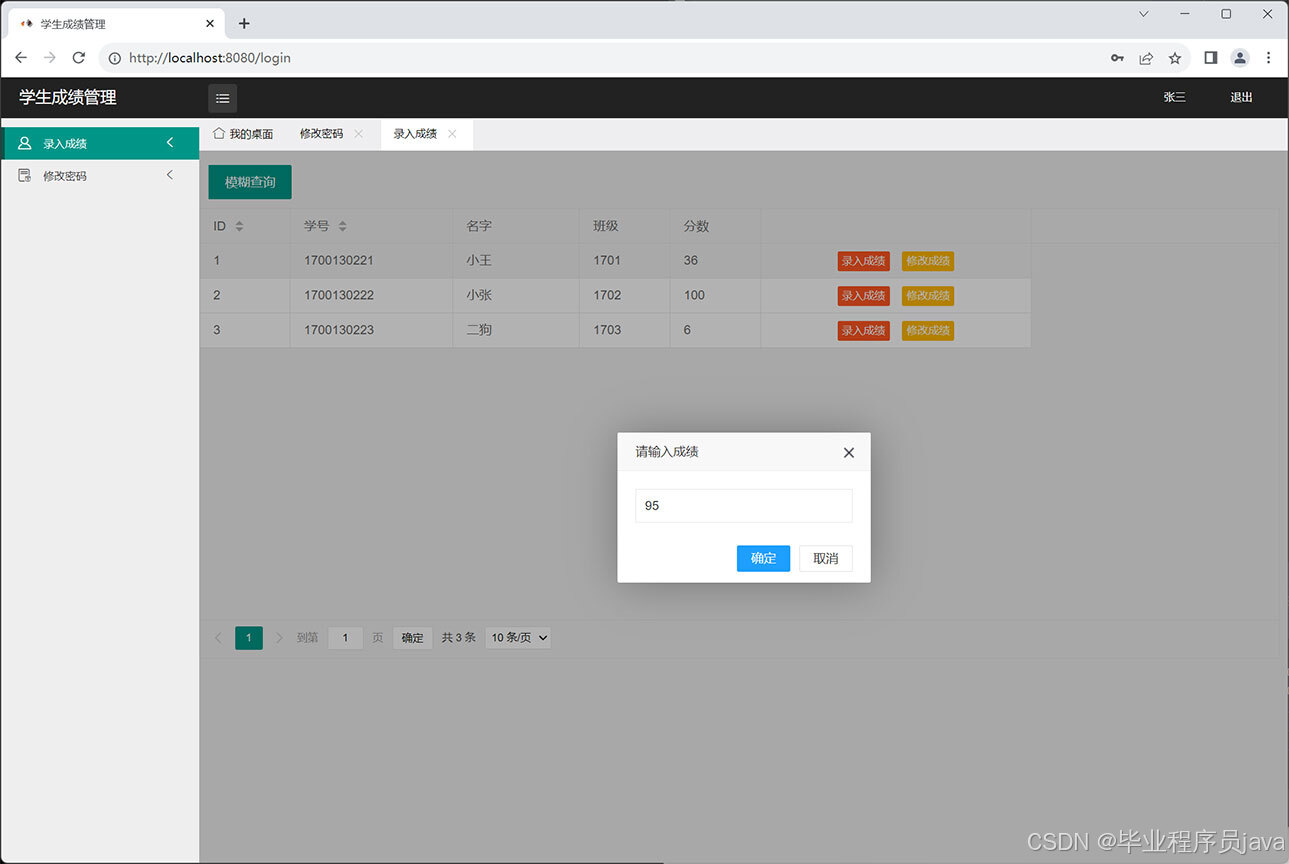
Task: Open the 10 条/页 page size dropdown
Action: [x=518, y=638]
